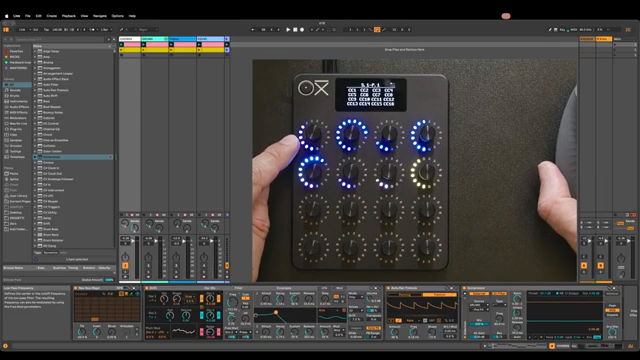Open Audio Effects in the browser library
This screenshot has width=640, height=360.
(19, 107)
